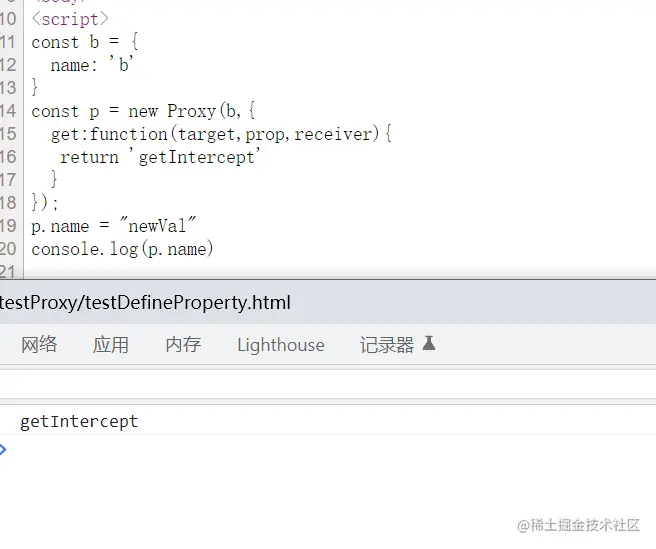The width and height of the screenshot is (656, 549).
Task: Click the return 'getIntercept' statement
Action: pos(160,157)
